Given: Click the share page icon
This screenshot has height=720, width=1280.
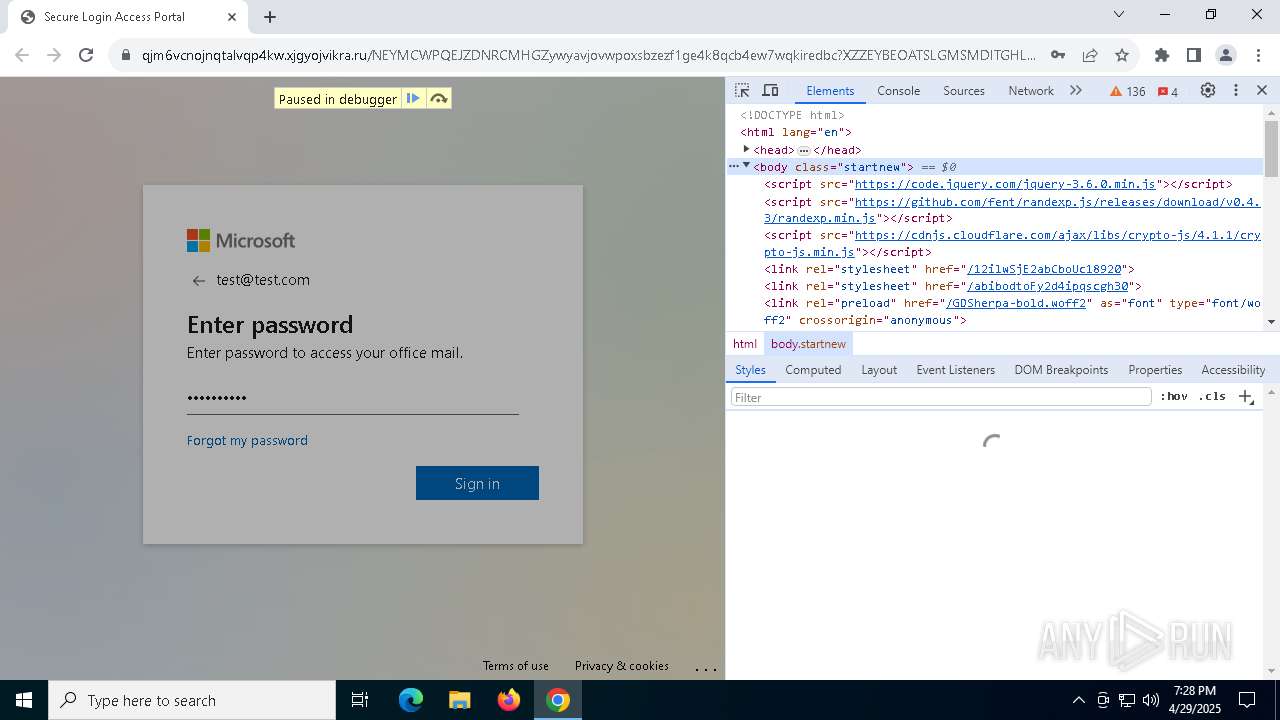Looking at the screenshot, I should click(x=1090, y=55).
